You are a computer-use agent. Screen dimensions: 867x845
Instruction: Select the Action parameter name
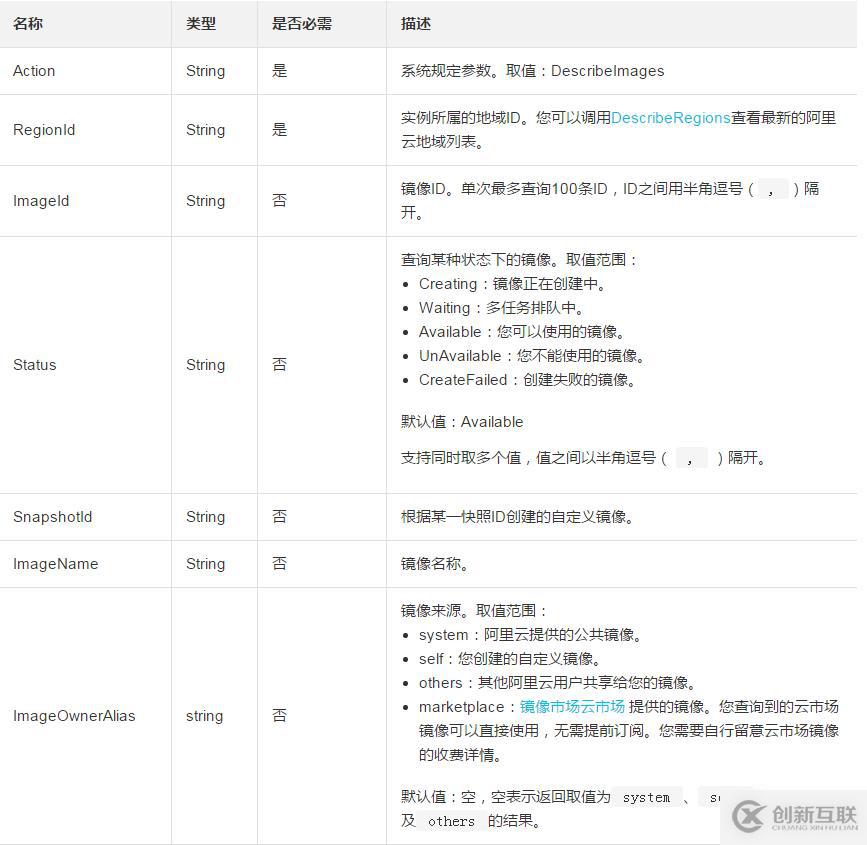(x=34, y=71)
